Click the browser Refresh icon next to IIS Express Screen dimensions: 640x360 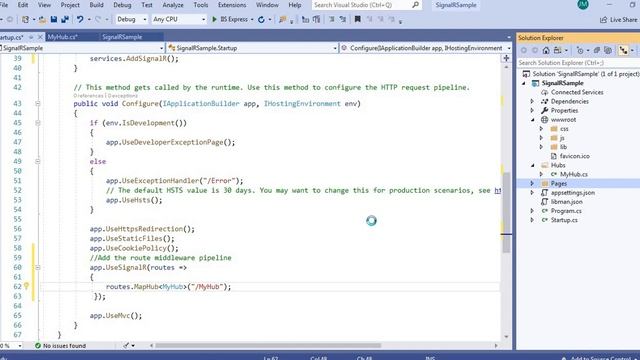point(261,19)
